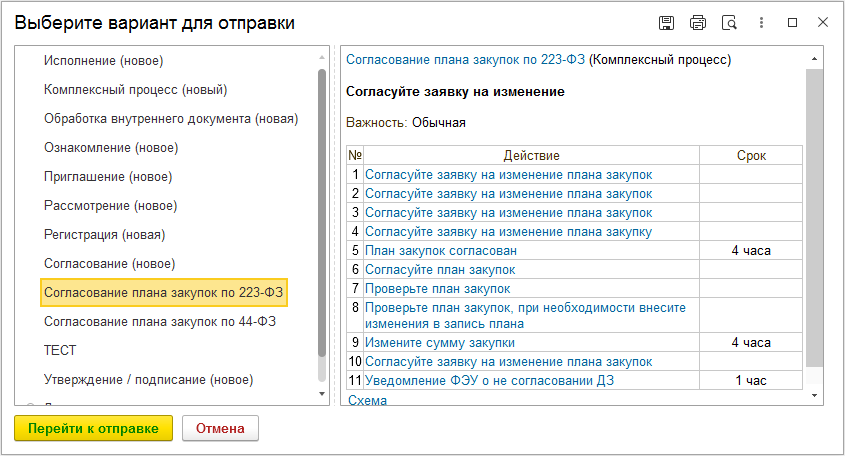
Task: Click '4 часа' in row 9
Action: click(x=751, y=343)
